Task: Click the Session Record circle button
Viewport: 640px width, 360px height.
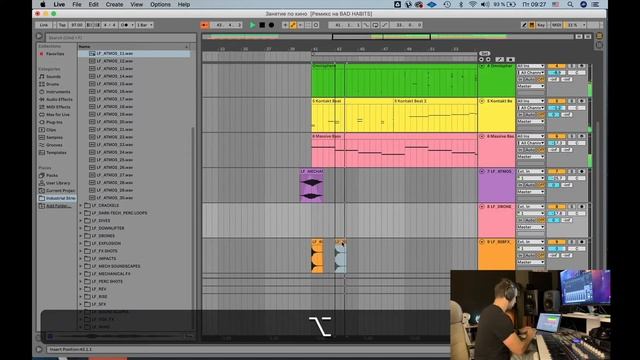Action: click(316, 25)
